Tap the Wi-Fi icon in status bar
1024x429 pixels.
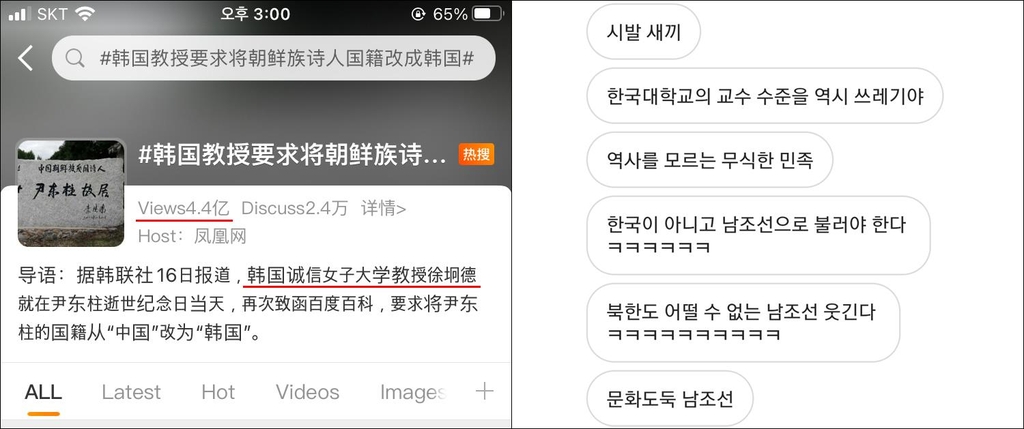click(x=85, y=13)
